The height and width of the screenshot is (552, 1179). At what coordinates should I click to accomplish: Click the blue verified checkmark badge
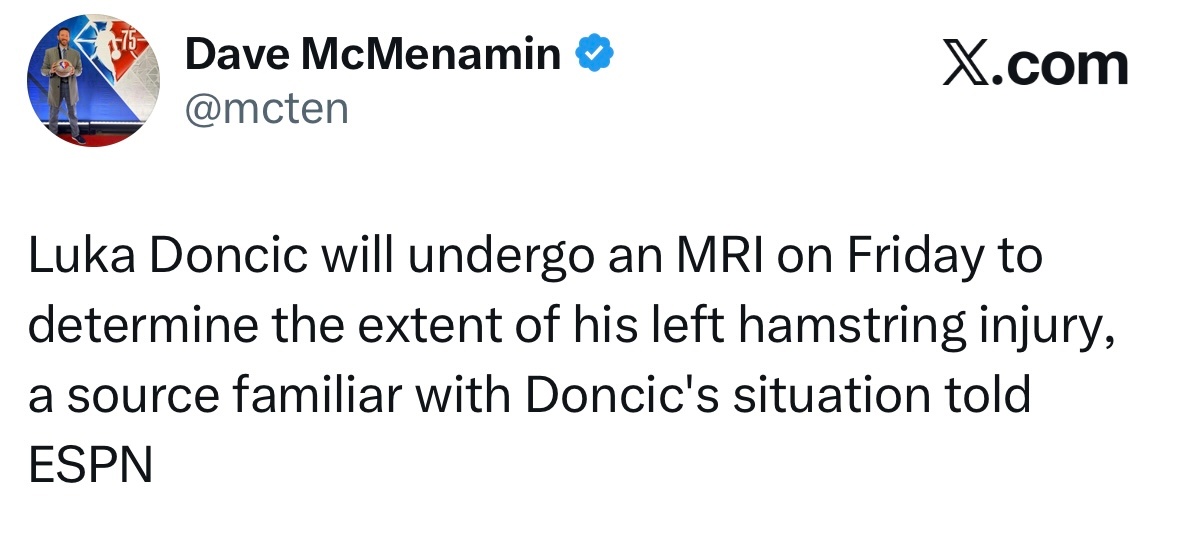click(595, 53)
